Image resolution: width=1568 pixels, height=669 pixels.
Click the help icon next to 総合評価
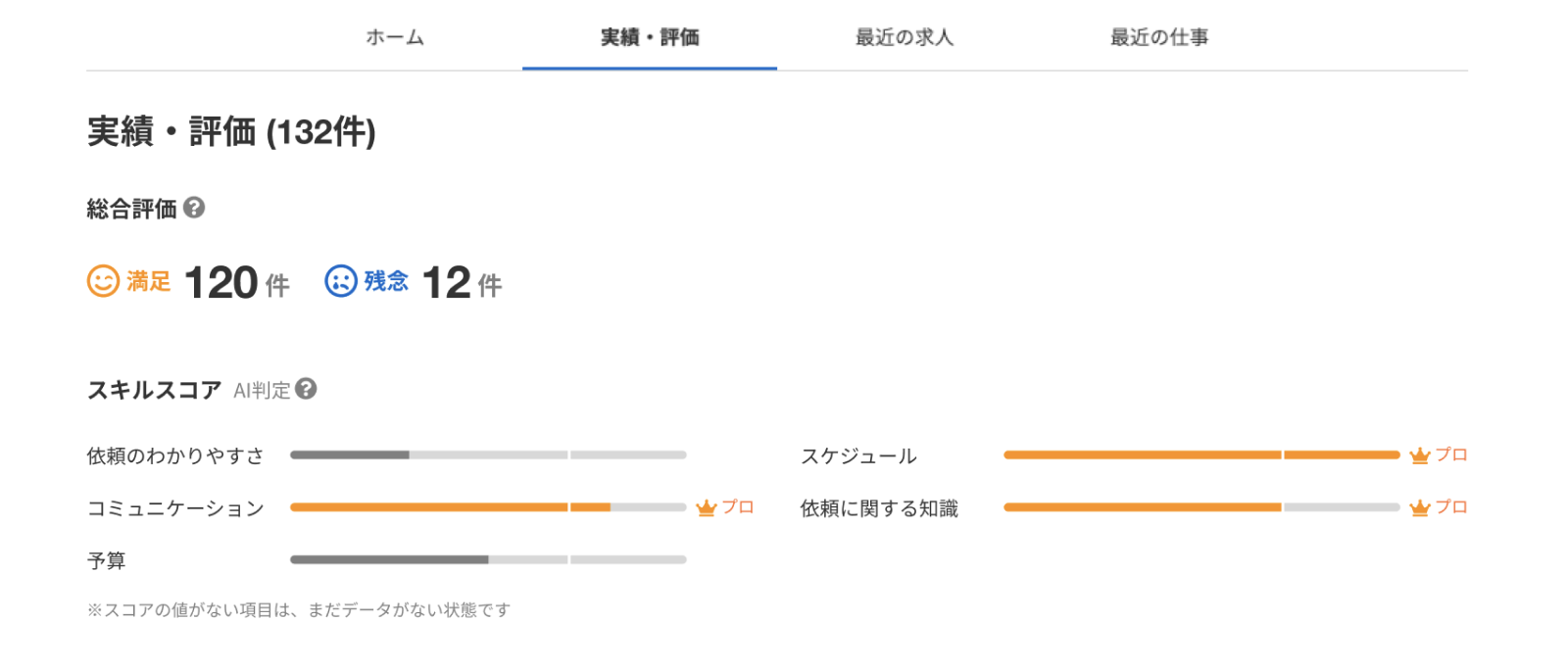(x=194, y=208)
